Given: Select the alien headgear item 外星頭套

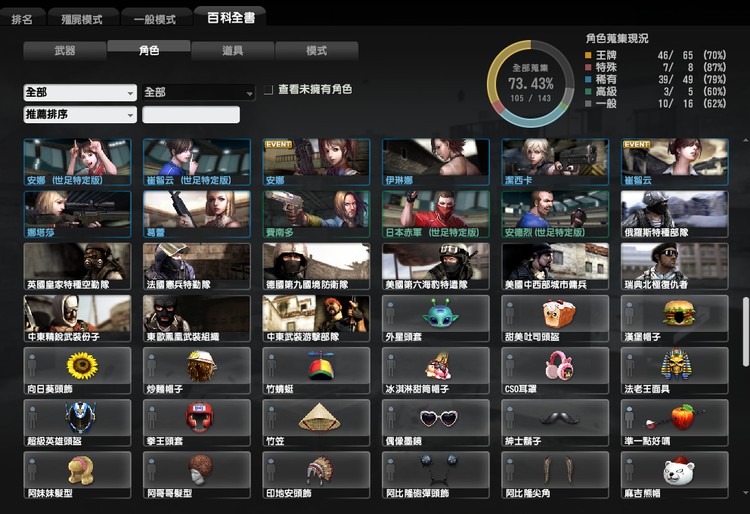Looking at the screenshot, I should [436, 318].
